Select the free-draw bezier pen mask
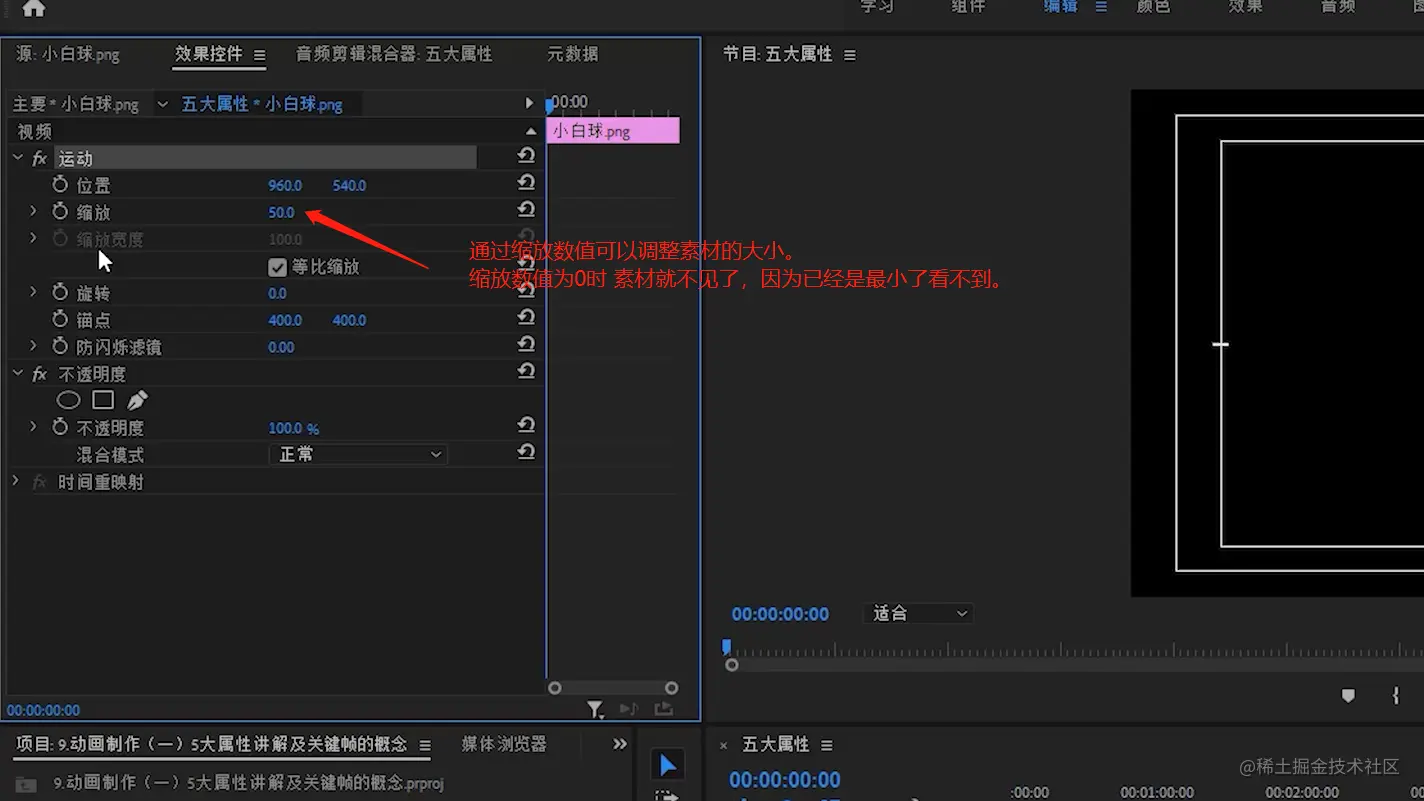This screenshot has height=801, width=1424. coord(137,400)
